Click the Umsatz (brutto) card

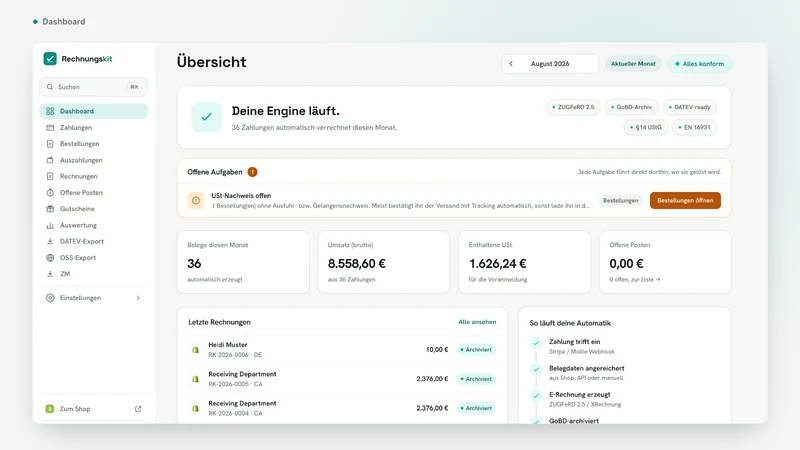[x=384, y=262]
